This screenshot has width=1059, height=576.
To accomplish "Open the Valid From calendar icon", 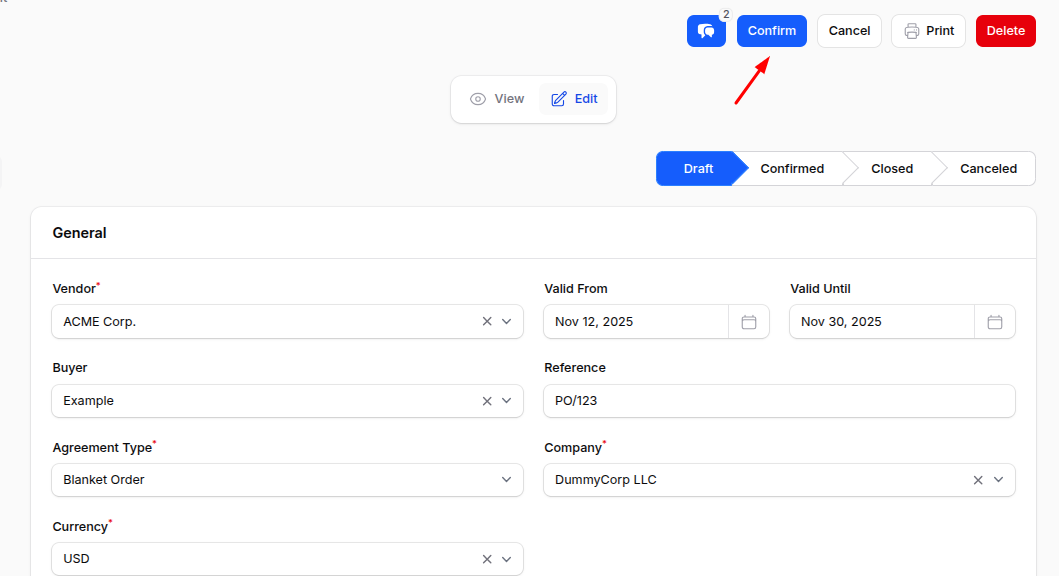I will pyautogui.click(x=749, y=322).
